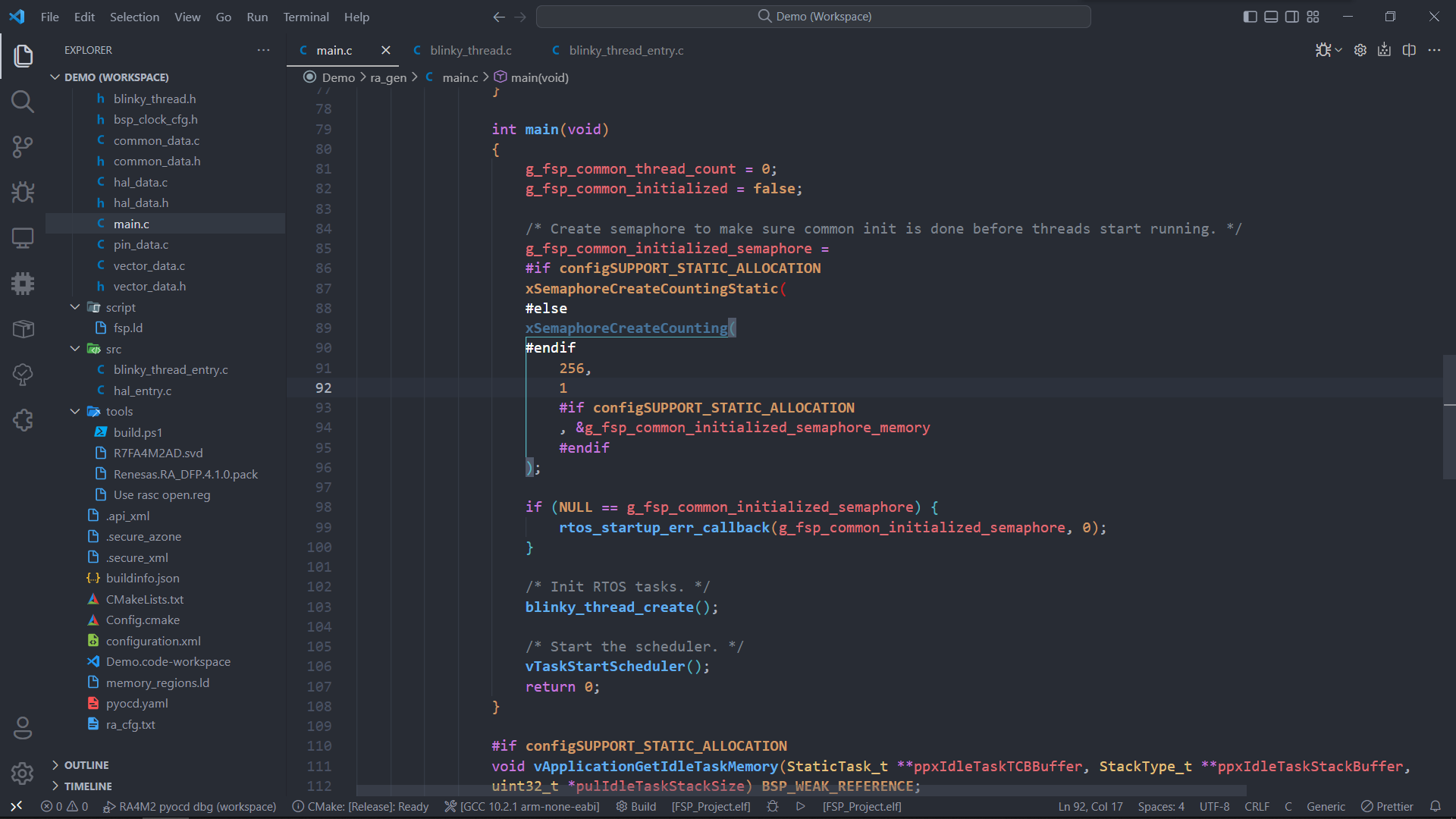Screen dimensions: 1456x819
Task: Open the Source Control view icon
Action: tap(23, 146)
